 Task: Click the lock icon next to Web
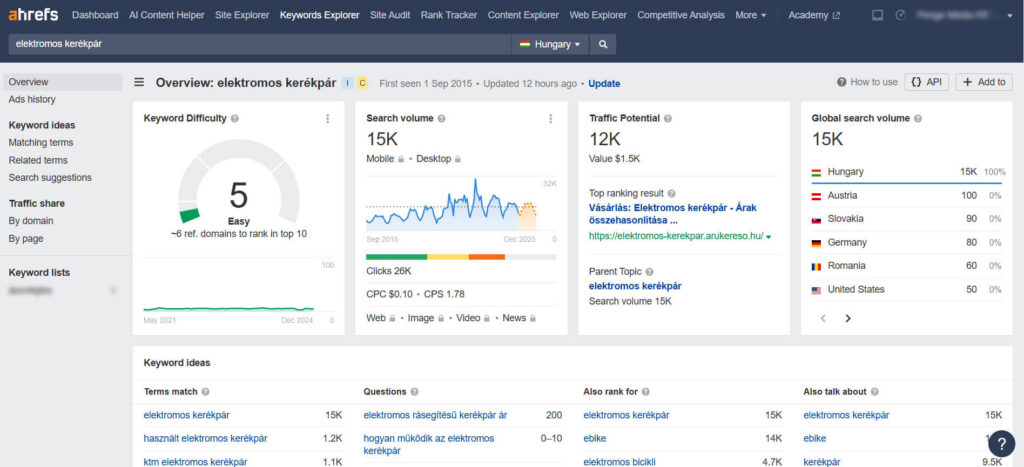pyautogui.click(x=392, y=319)
